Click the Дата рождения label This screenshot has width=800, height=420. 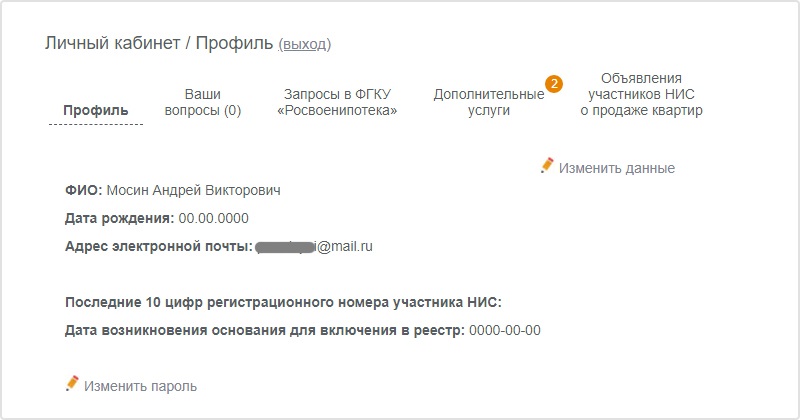tap(119, 218)
